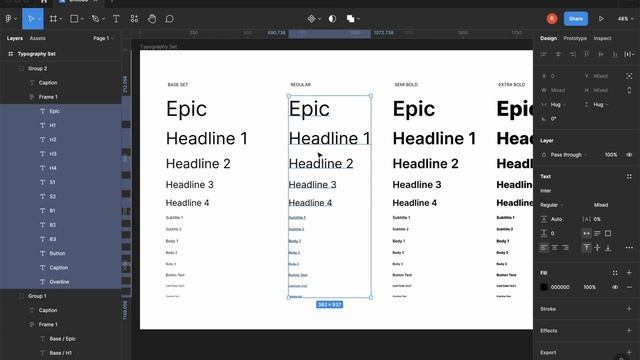The height and width of the screenshot is (360, 640).
Task: Click the Create component icon
Action: pos(311,19)
